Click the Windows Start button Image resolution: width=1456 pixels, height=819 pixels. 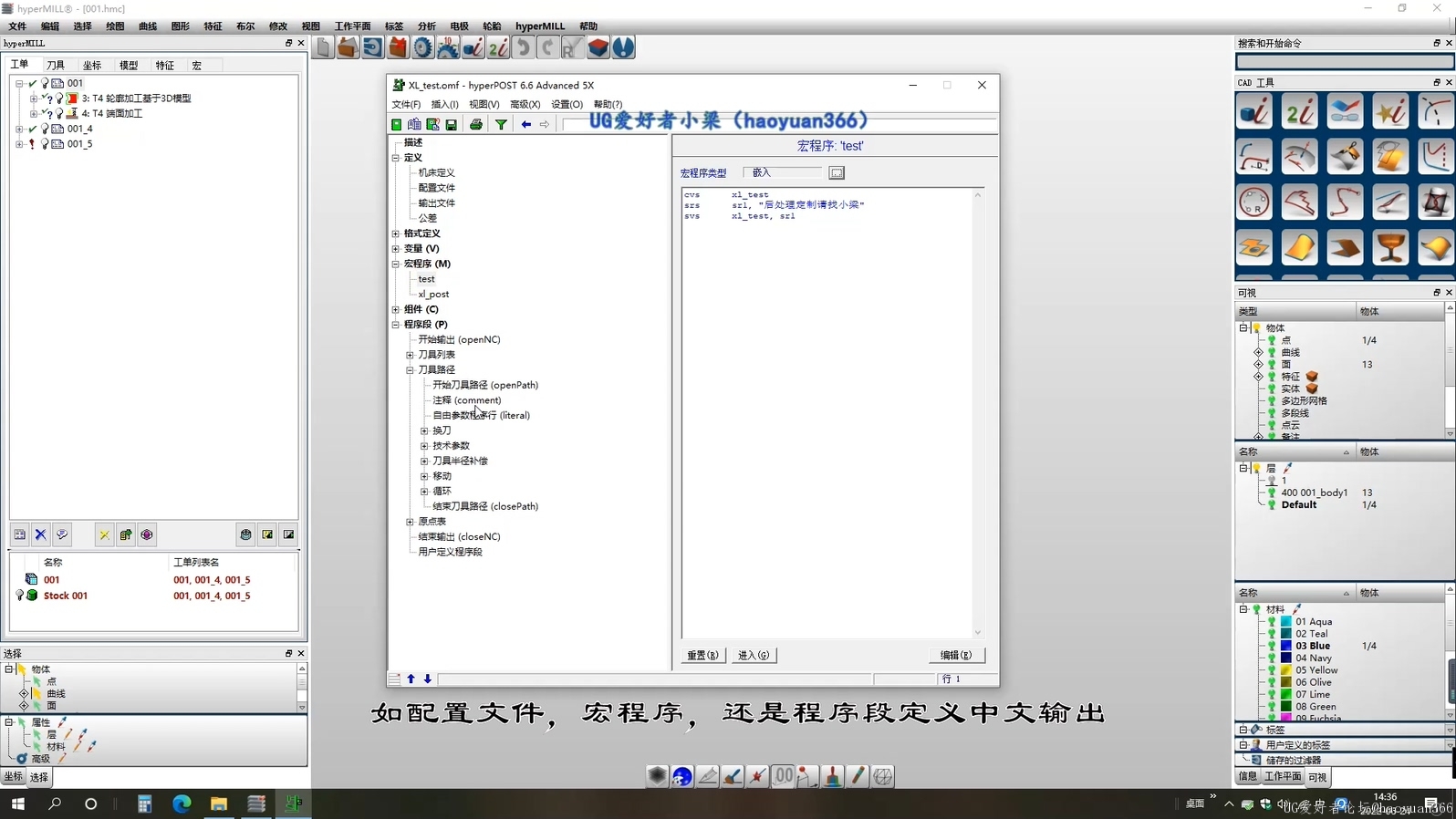[17, 803]
